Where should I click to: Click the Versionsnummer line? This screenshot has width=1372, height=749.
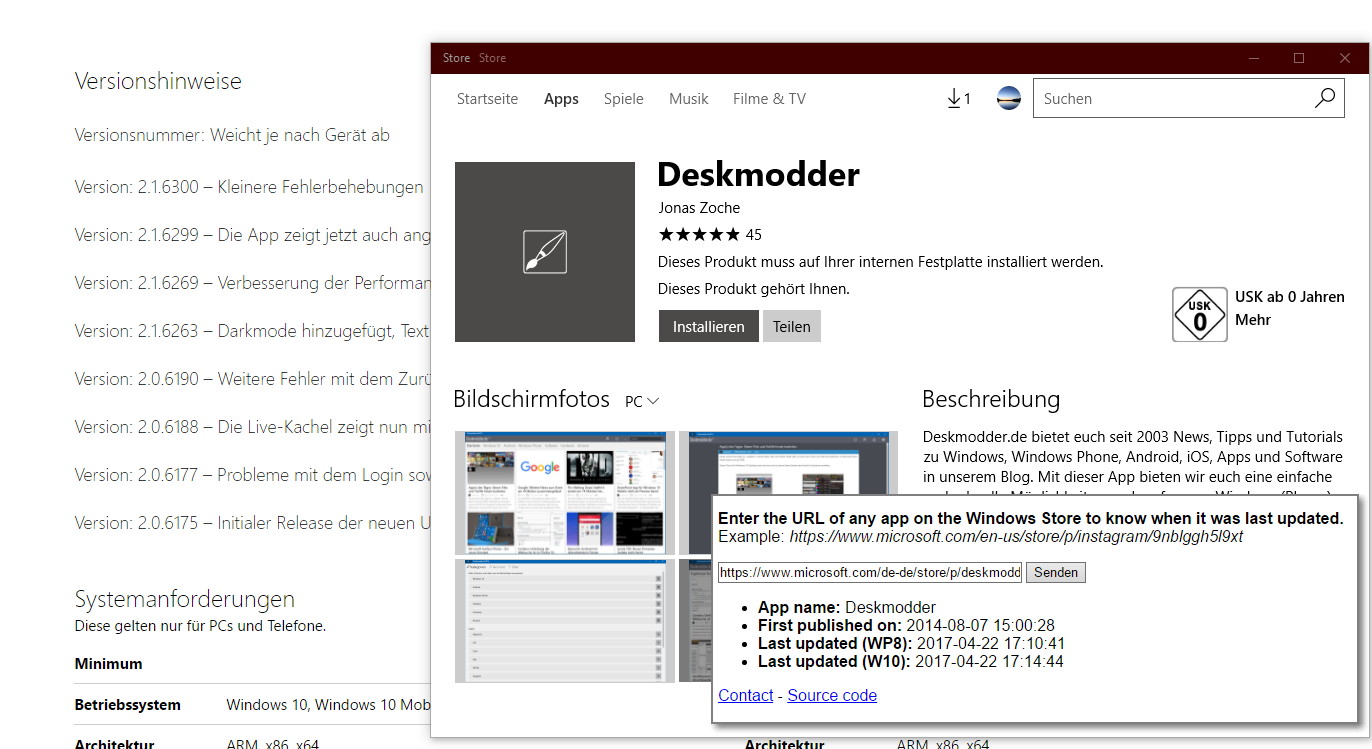pyautogui.click(x=232, y=135)
